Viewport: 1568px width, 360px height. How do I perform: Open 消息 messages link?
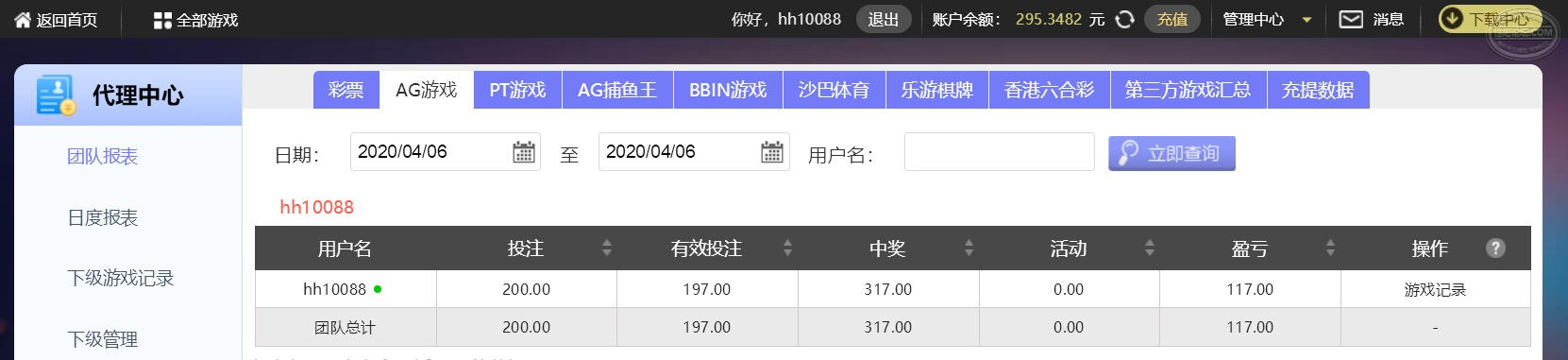coord(1388,19)
